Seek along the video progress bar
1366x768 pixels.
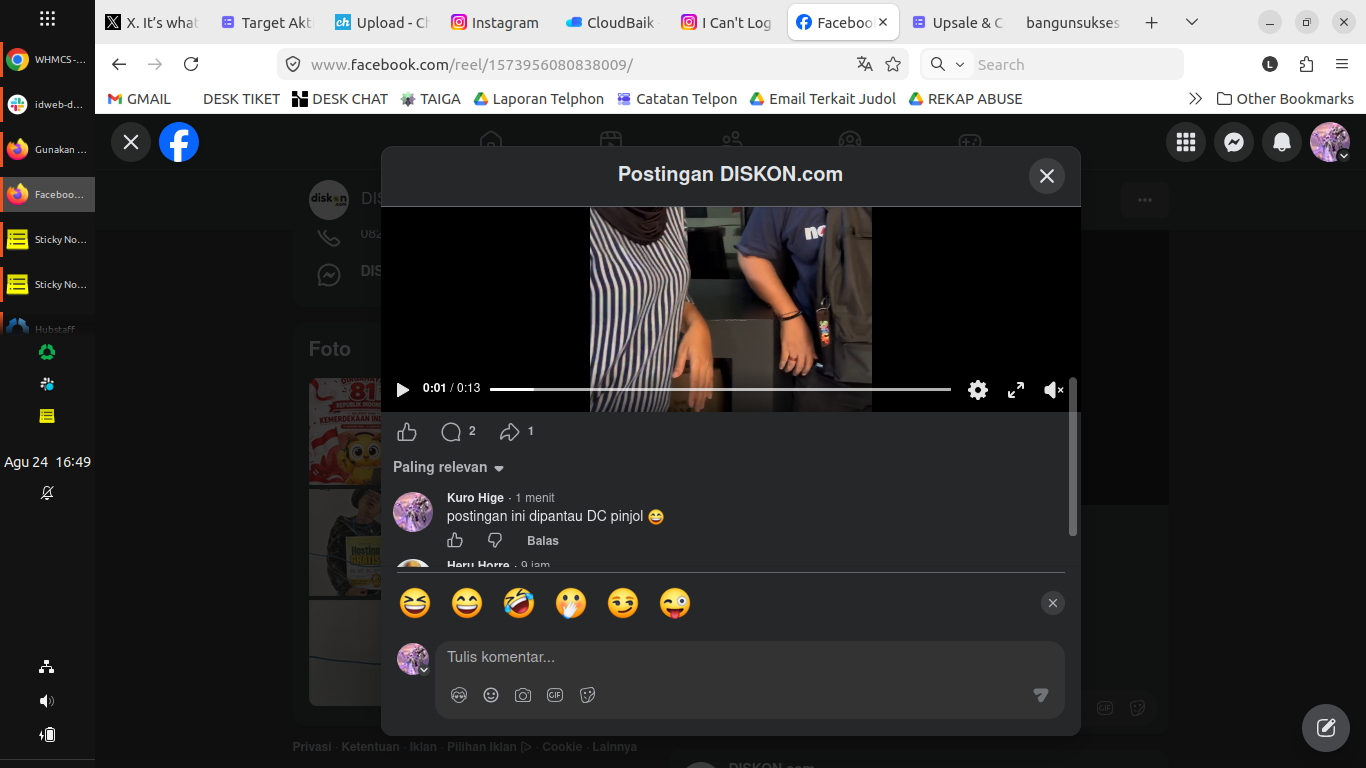tap(720, 389)
